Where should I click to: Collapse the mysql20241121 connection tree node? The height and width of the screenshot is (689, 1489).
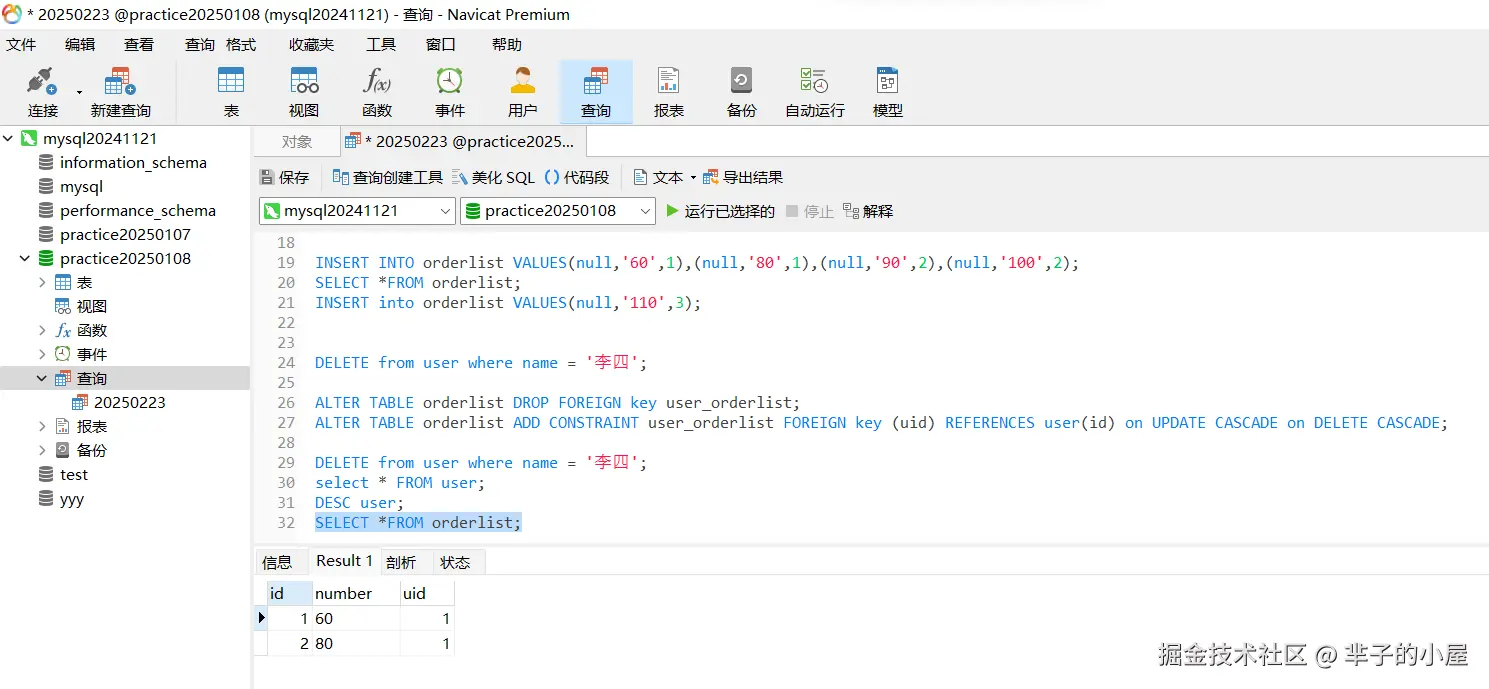8,139
